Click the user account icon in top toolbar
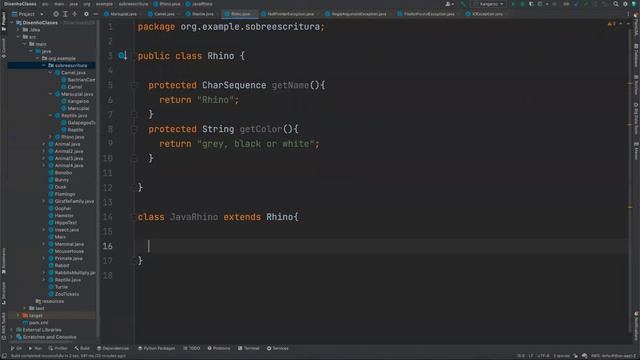 point(449,4)
